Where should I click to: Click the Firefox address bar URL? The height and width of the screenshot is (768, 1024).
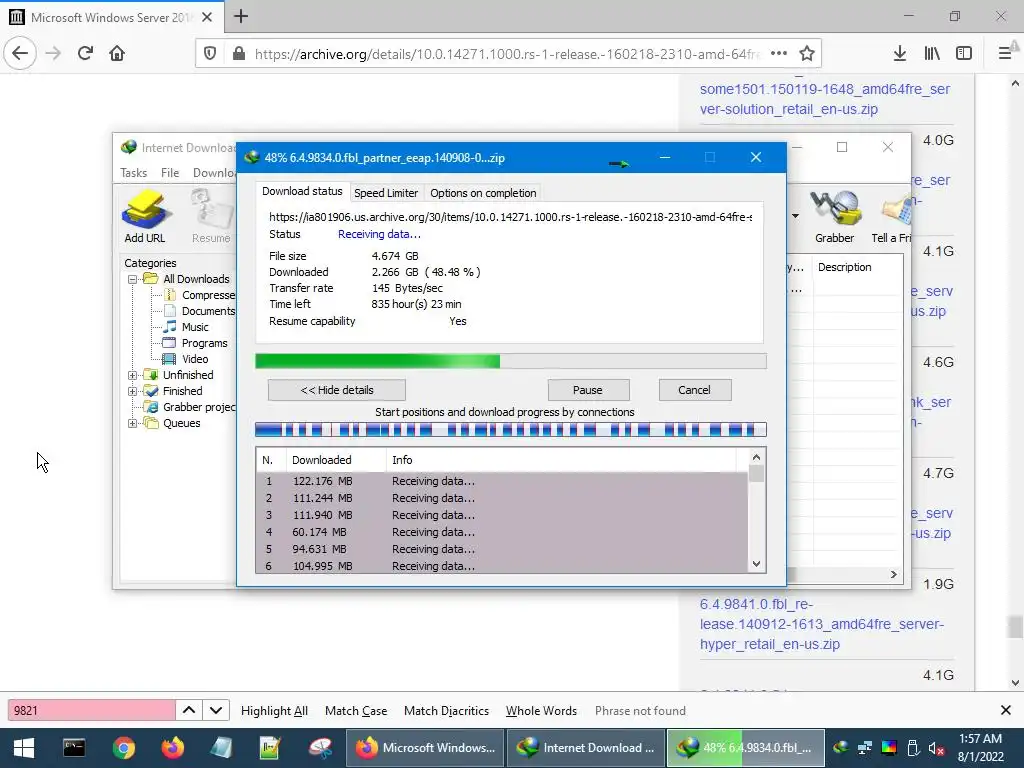point(506,54)
